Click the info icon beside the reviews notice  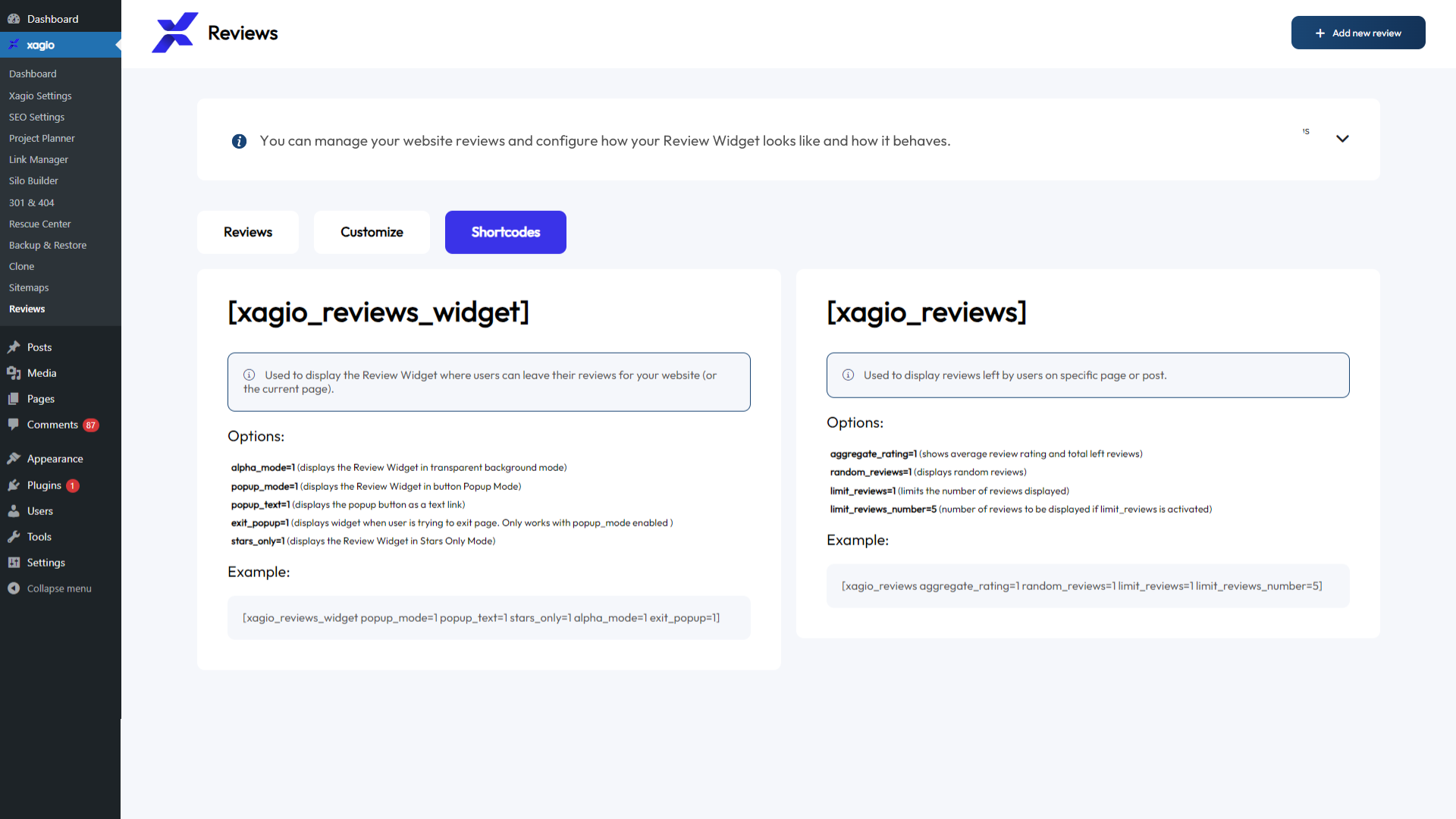(x=239, y=141)
